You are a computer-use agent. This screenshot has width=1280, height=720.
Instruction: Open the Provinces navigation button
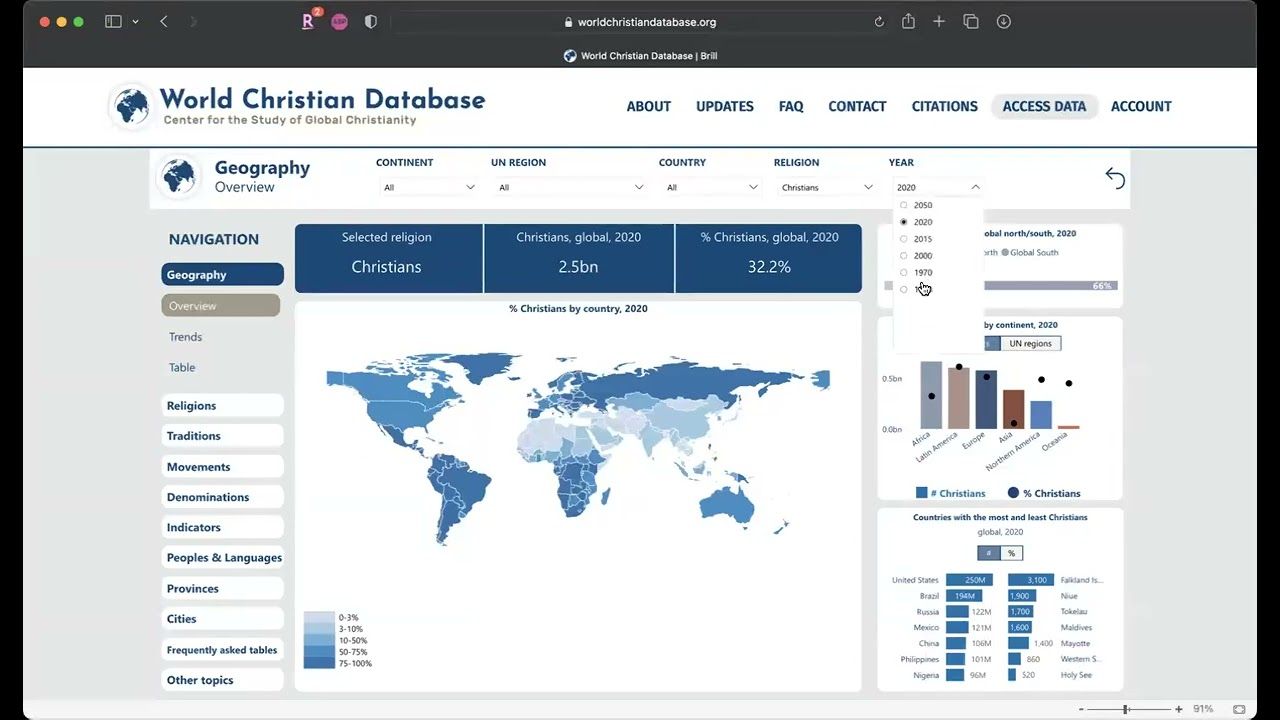coord(222,588)
